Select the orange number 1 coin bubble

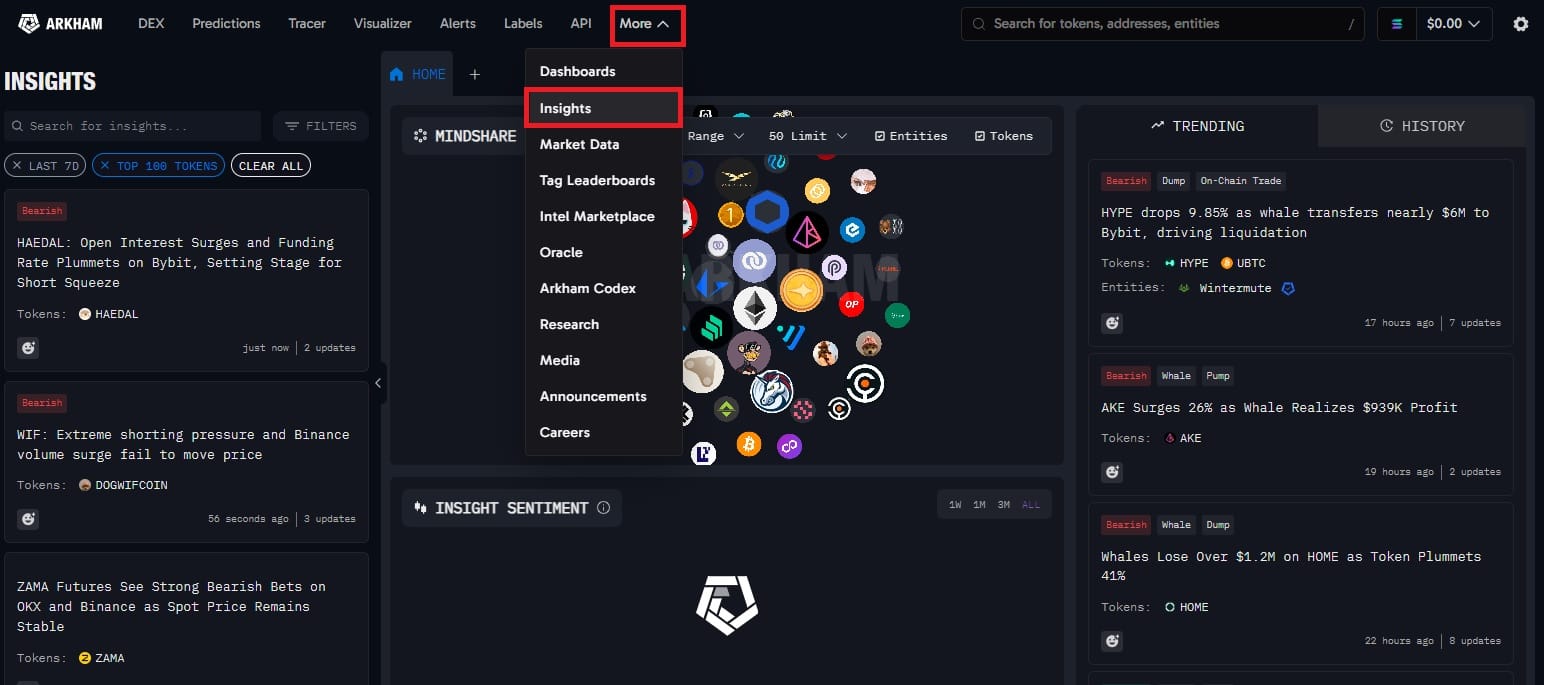click(731, 214)
